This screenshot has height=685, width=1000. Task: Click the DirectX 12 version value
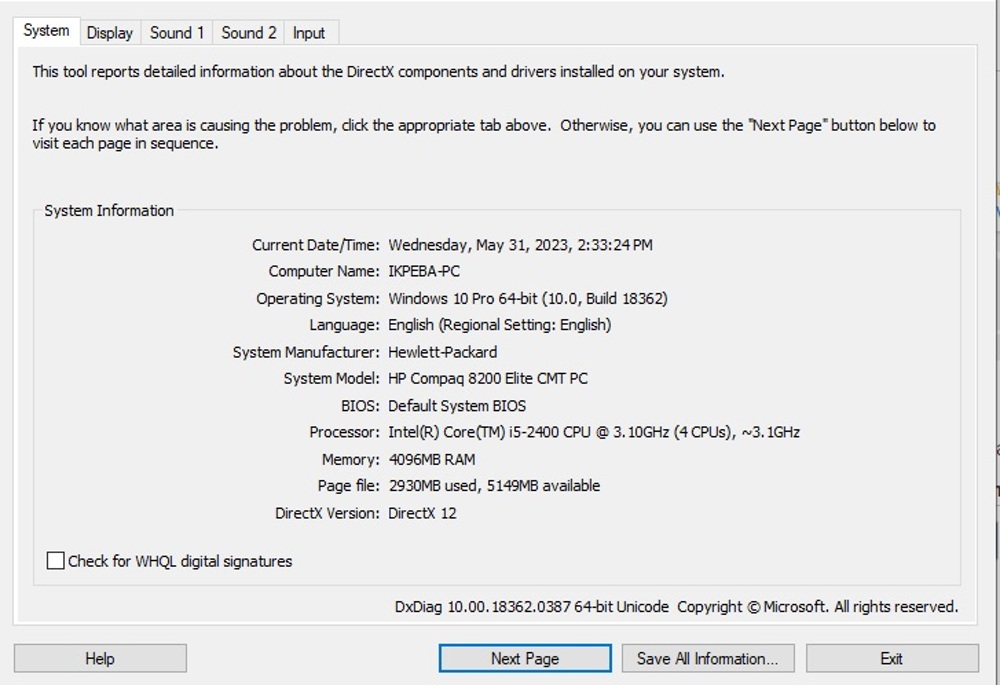pyautogui.click(x=422, y=514)
